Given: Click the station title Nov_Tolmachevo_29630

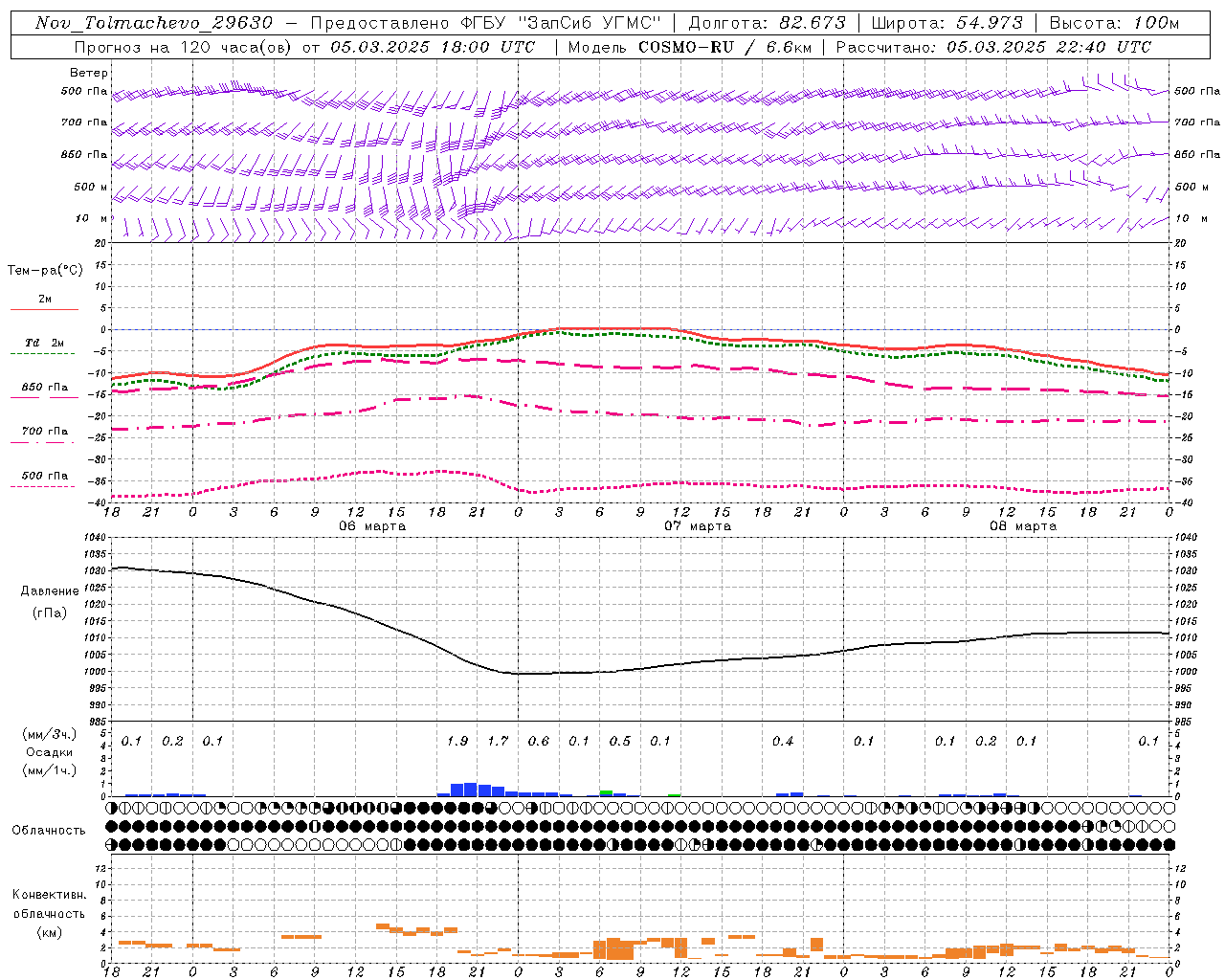Looking at the screenshot, I should tap(154, 23).
